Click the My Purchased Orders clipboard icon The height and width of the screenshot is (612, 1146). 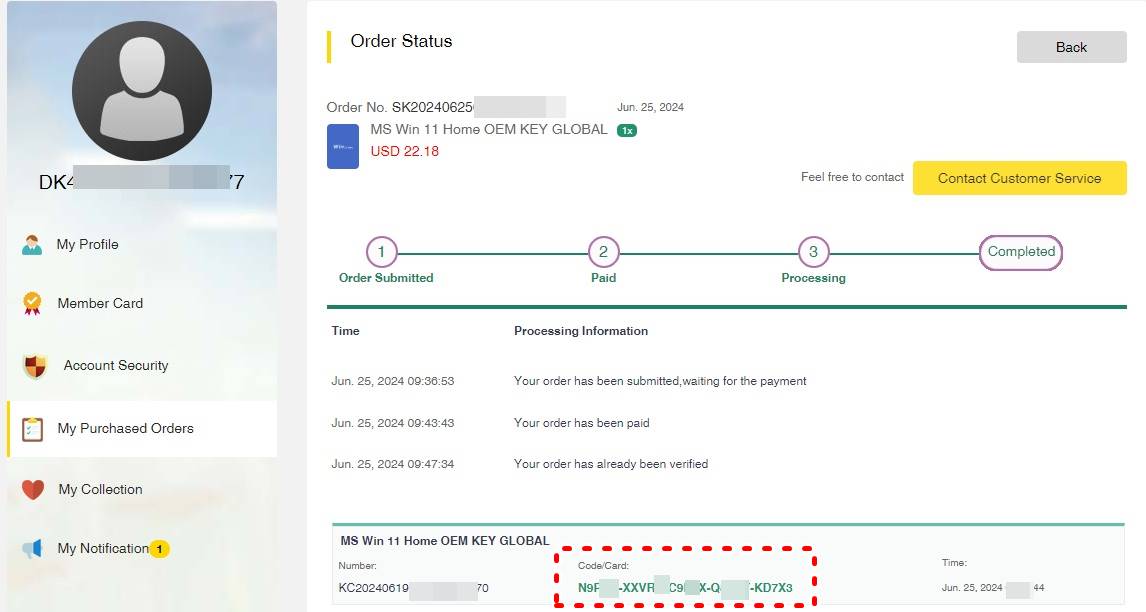[x=32, y=428]
